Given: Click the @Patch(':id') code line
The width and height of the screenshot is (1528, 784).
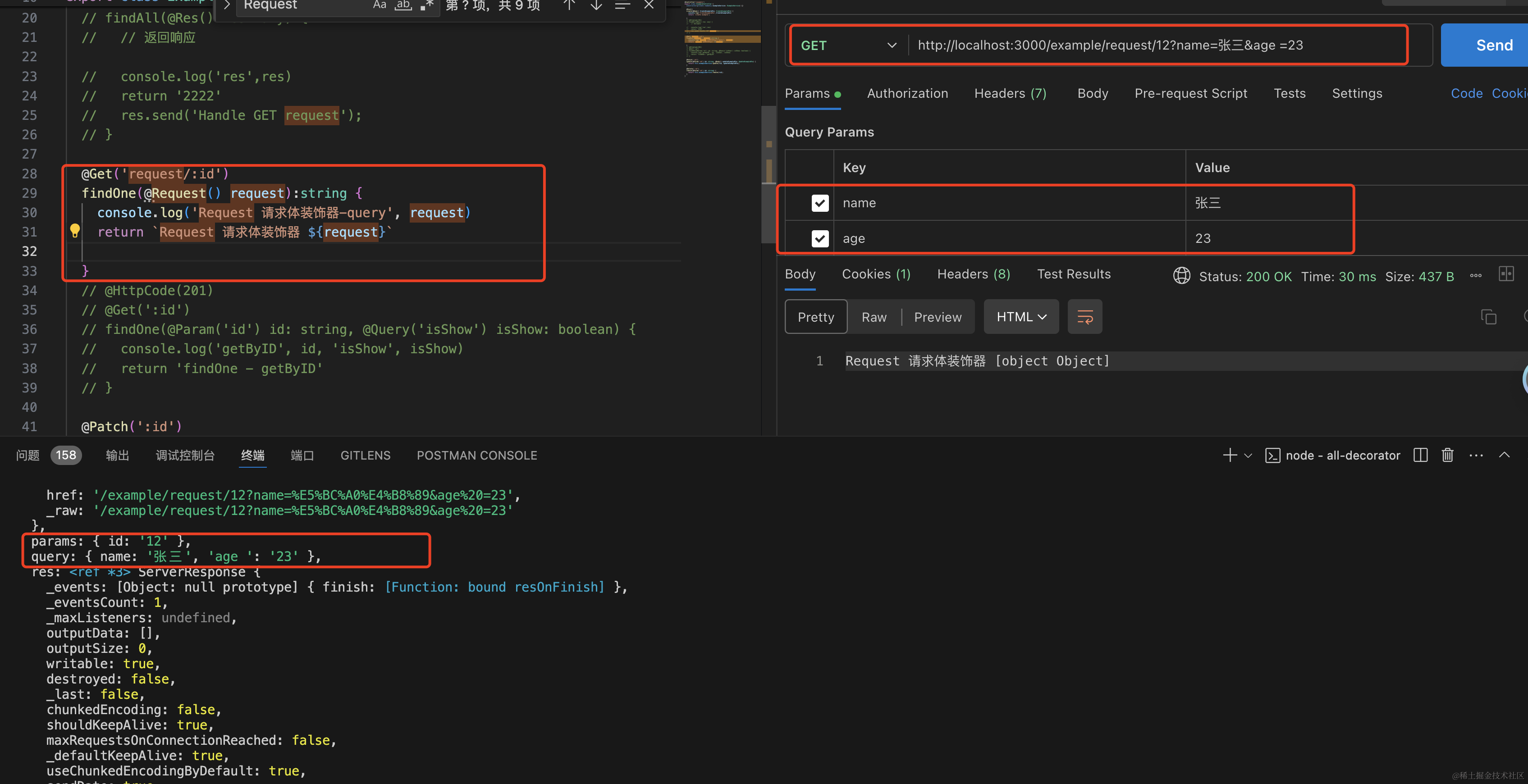Looking at the screenshot, I should 131,427.
